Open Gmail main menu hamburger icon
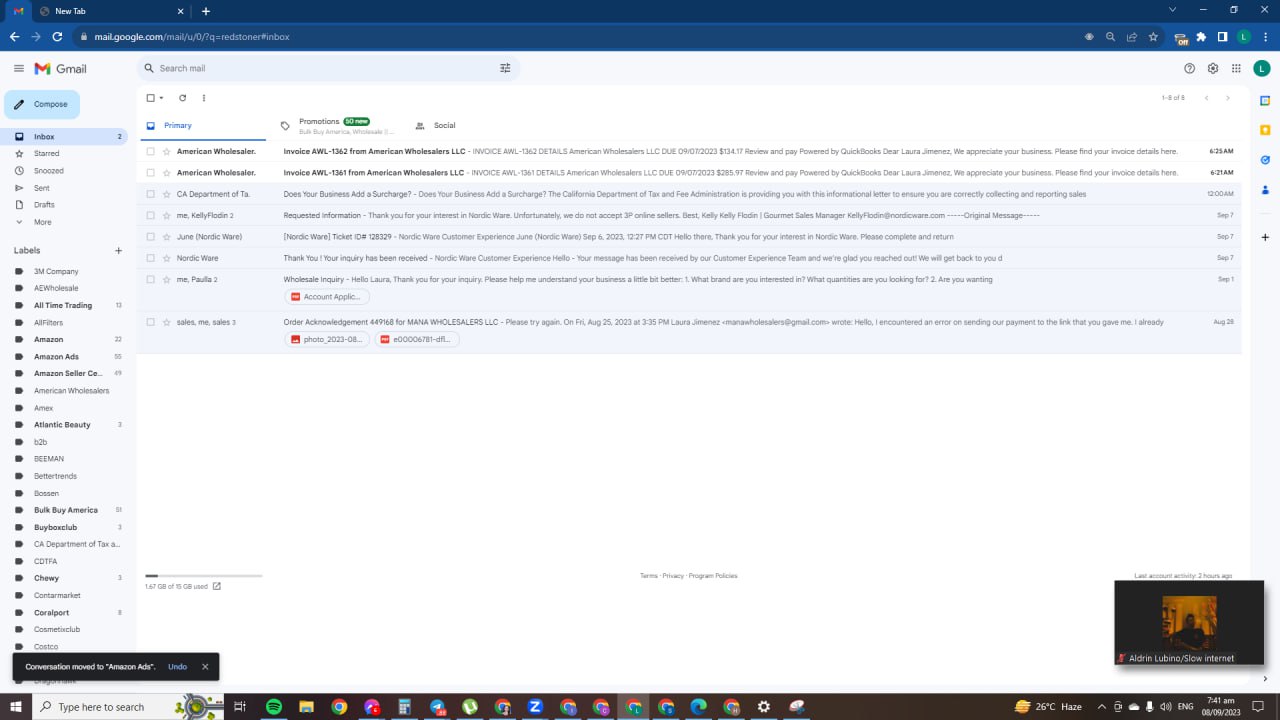 pos(18,68)
